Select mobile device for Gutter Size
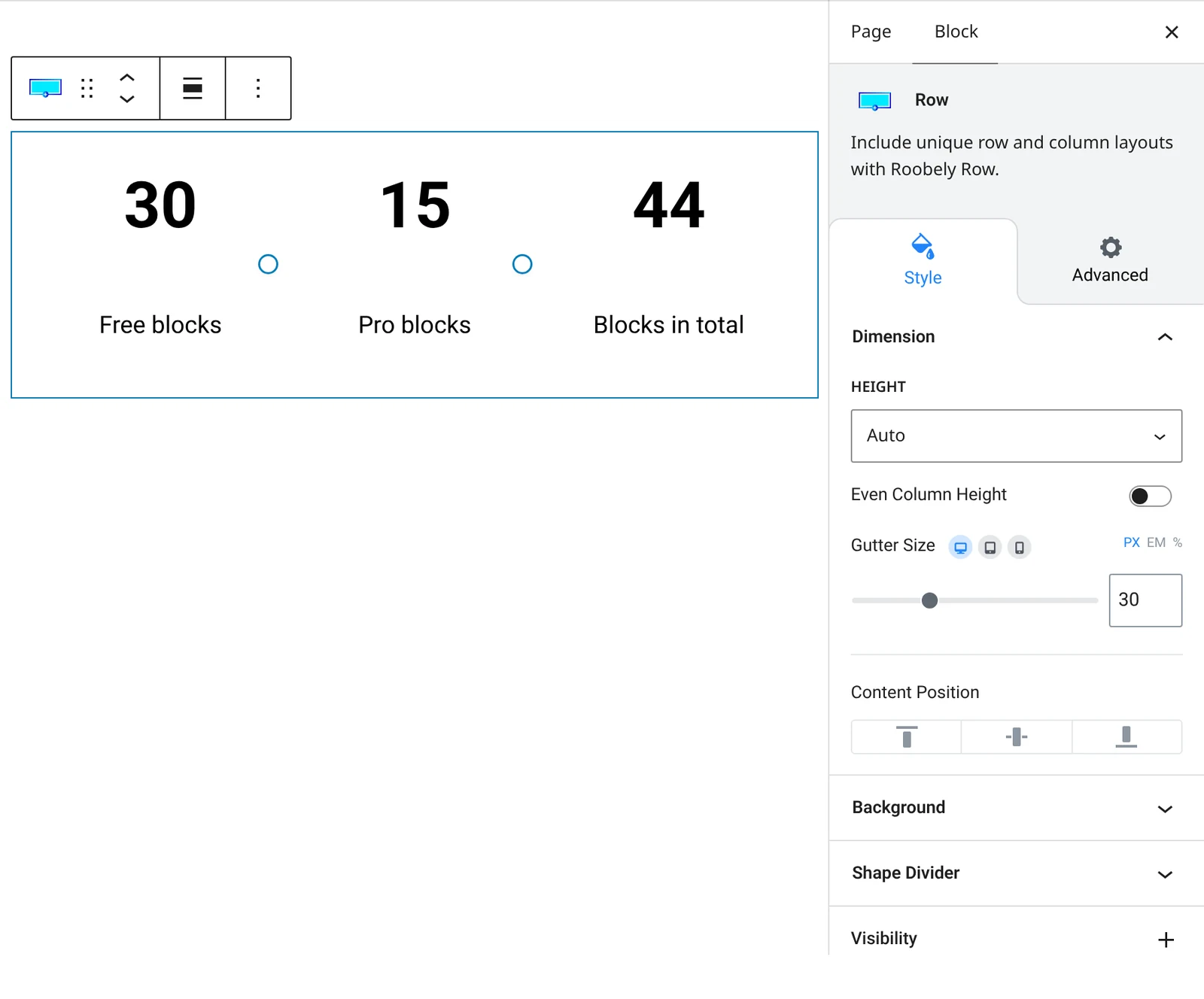This screenshot has height=999, width=1204. (x=1019, y=547)
